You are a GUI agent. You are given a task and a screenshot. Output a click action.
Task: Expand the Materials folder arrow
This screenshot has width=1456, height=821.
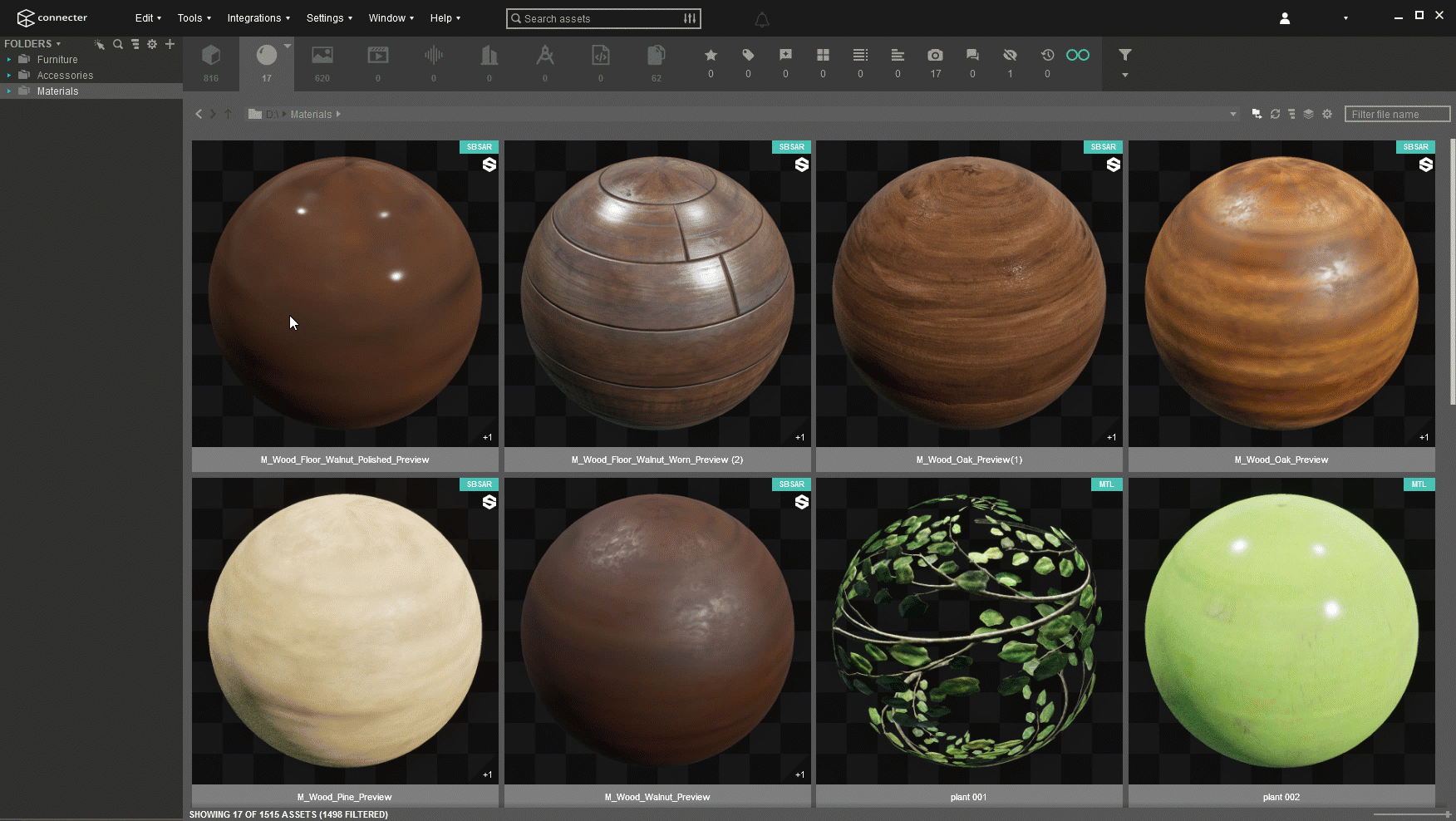click(9, 91)
